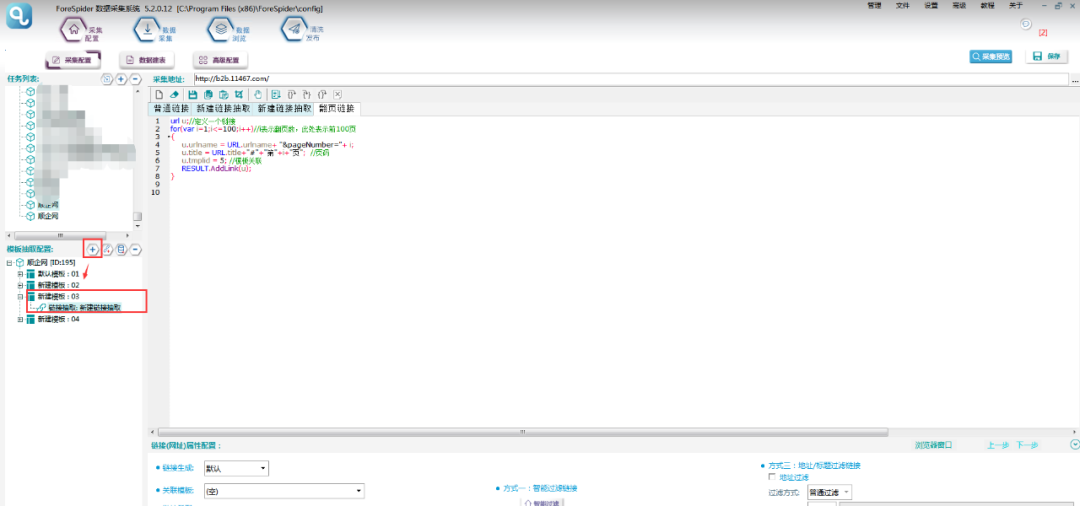Click the paste icon in script toolbar
Viewport: 1080px width, 506px height.
tap(223, 94)
